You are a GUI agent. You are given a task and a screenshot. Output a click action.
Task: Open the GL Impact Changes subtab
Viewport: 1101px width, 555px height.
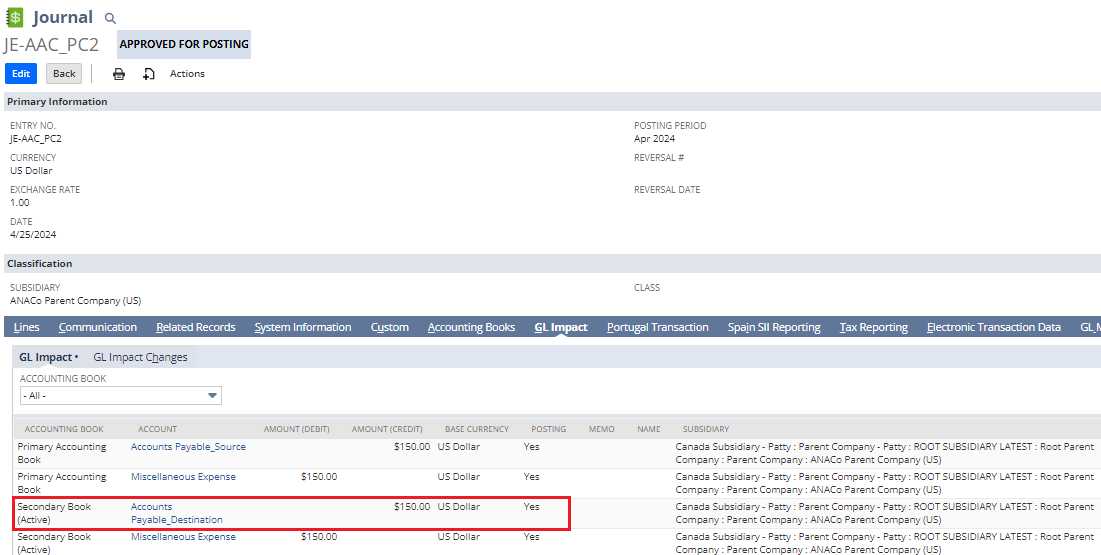140,357
